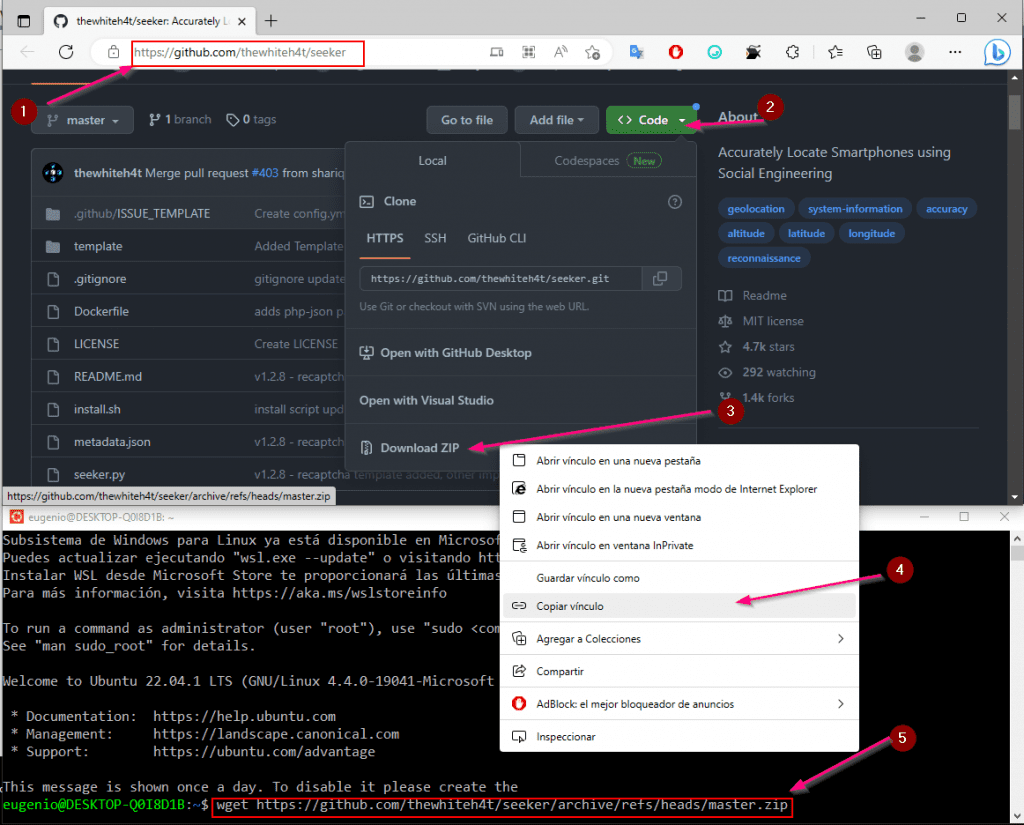Open the browser settings and more menu
The image size is (1024, 825).
pos(955,52)
